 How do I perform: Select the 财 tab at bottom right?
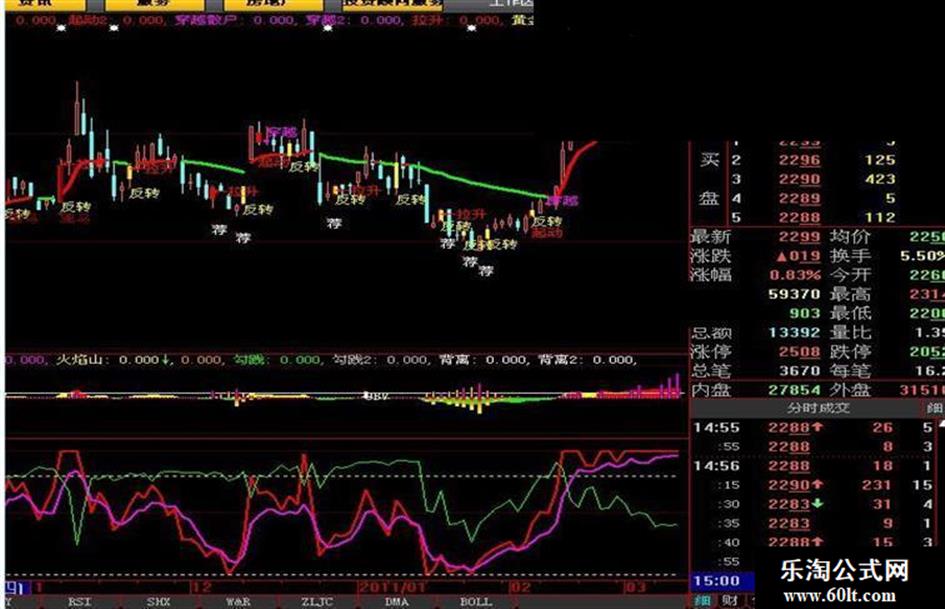point(730,601)
